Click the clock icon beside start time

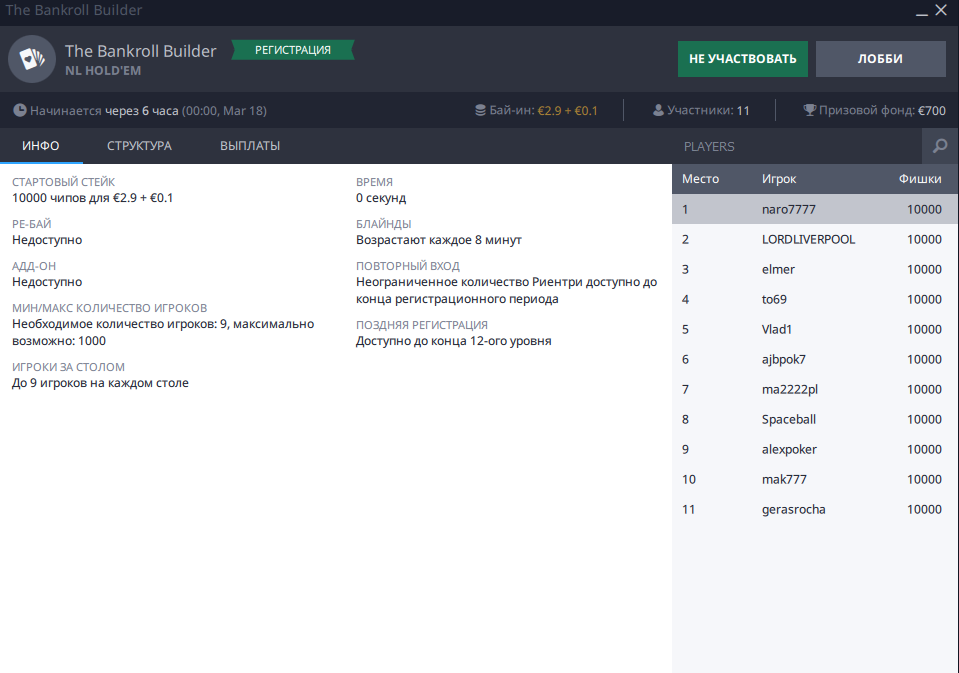[x=20, y=111]
